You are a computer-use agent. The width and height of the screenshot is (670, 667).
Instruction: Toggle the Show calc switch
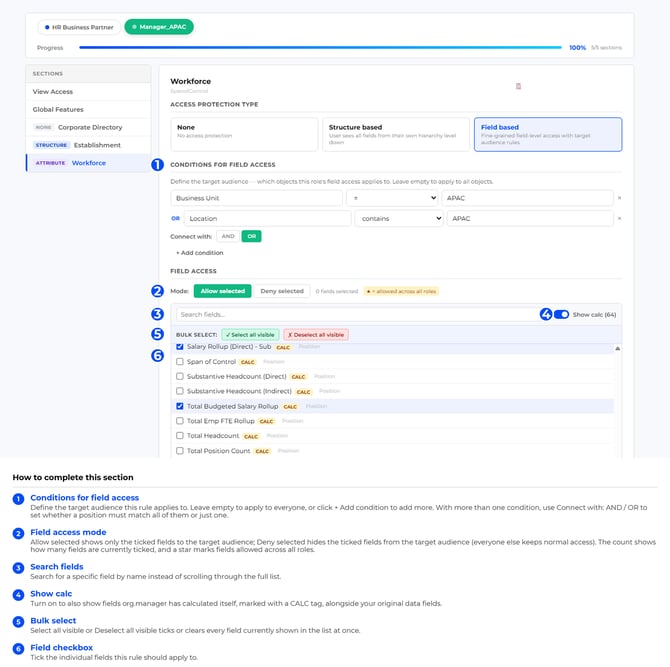(x=561, y=314)
